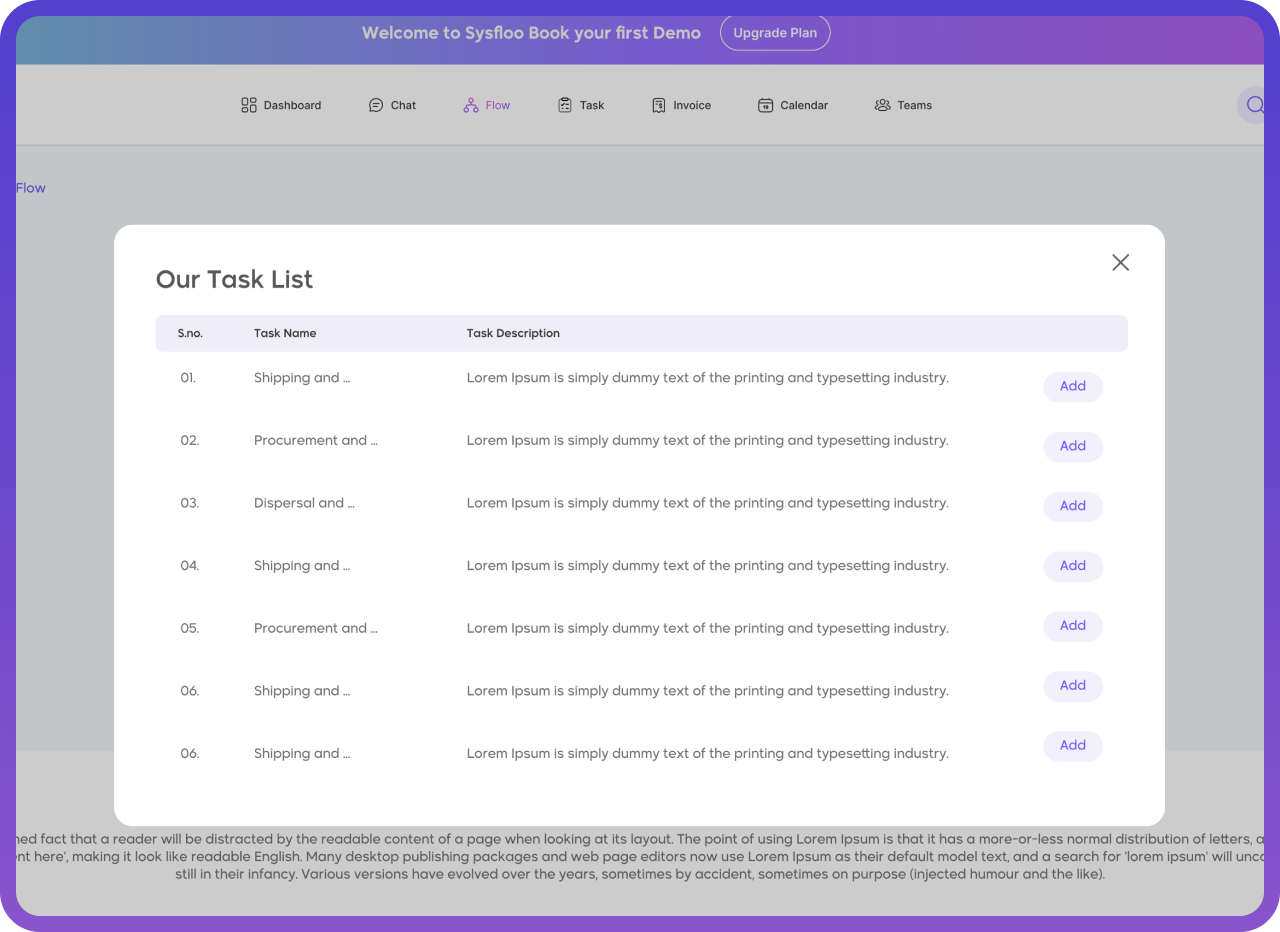Open search with the magnifier icon
Image resolution: width=1280 pixels, height=932 pixels.
click(1255, 105)
